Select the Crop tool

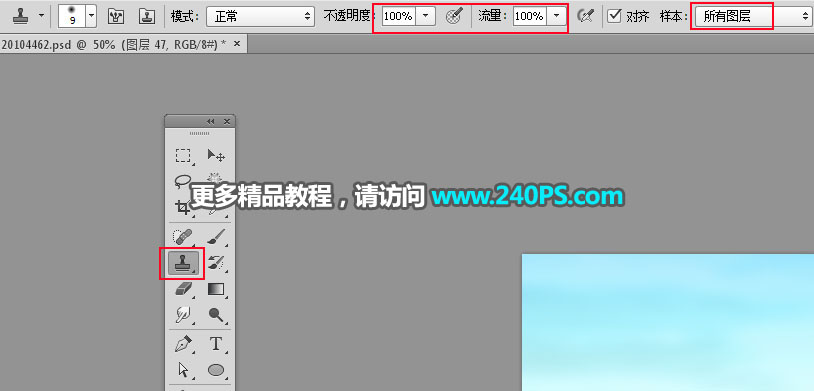click(x=183, y=208)
